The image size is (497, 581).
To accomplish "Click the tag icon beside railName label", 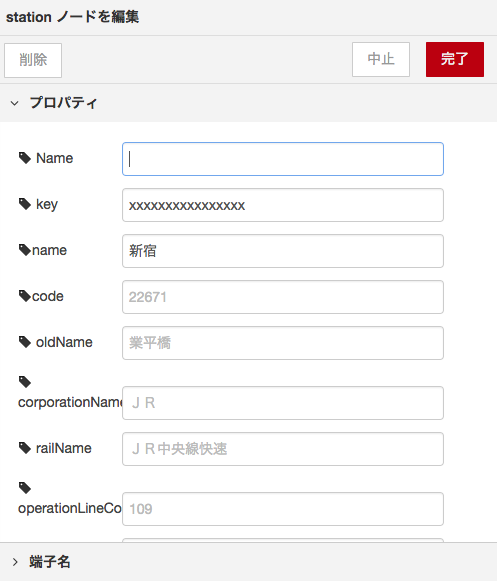I will 25,448.
